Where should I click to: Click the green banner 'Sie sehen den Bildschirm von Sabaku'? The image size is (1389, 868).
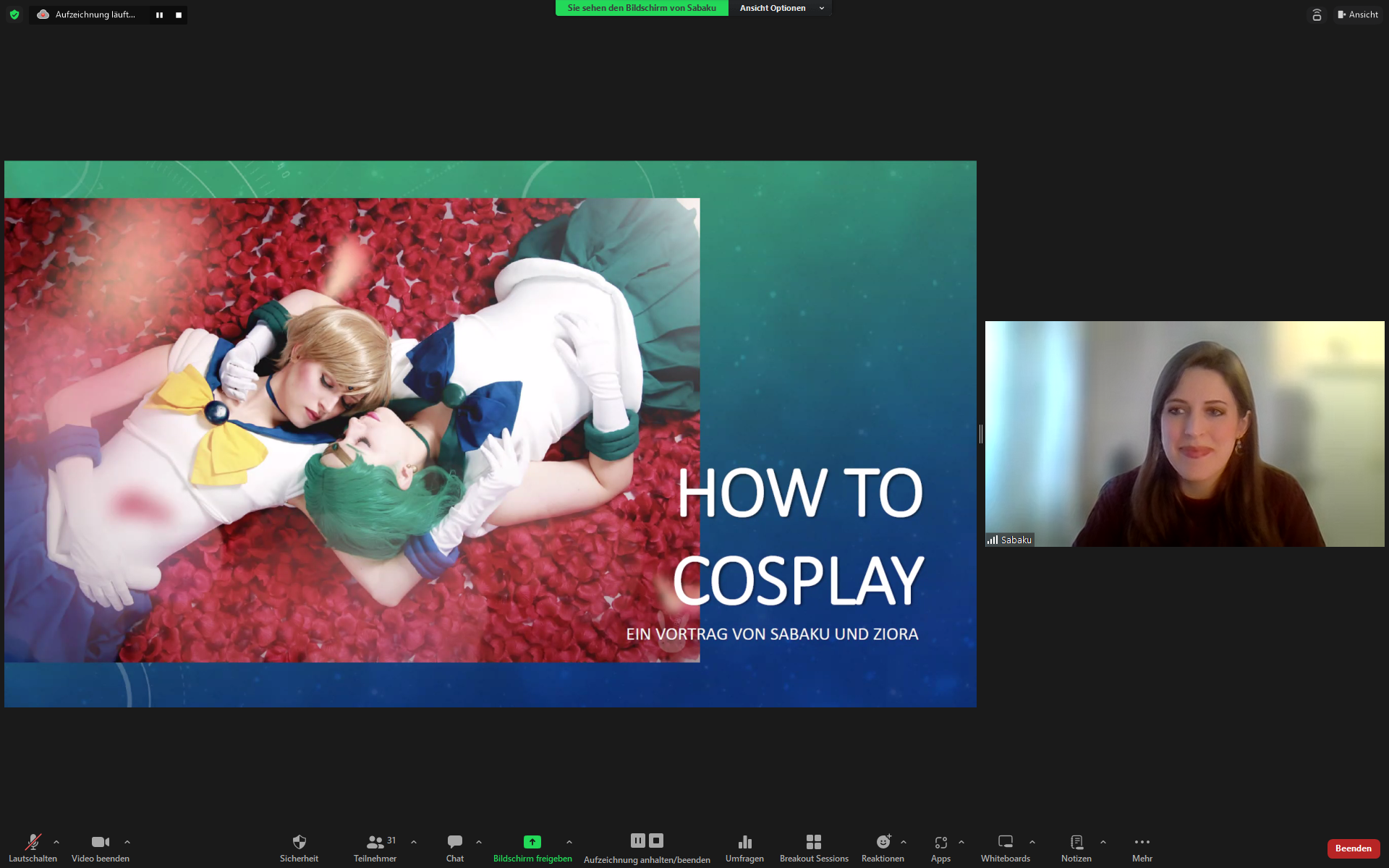tap(642, 8)
